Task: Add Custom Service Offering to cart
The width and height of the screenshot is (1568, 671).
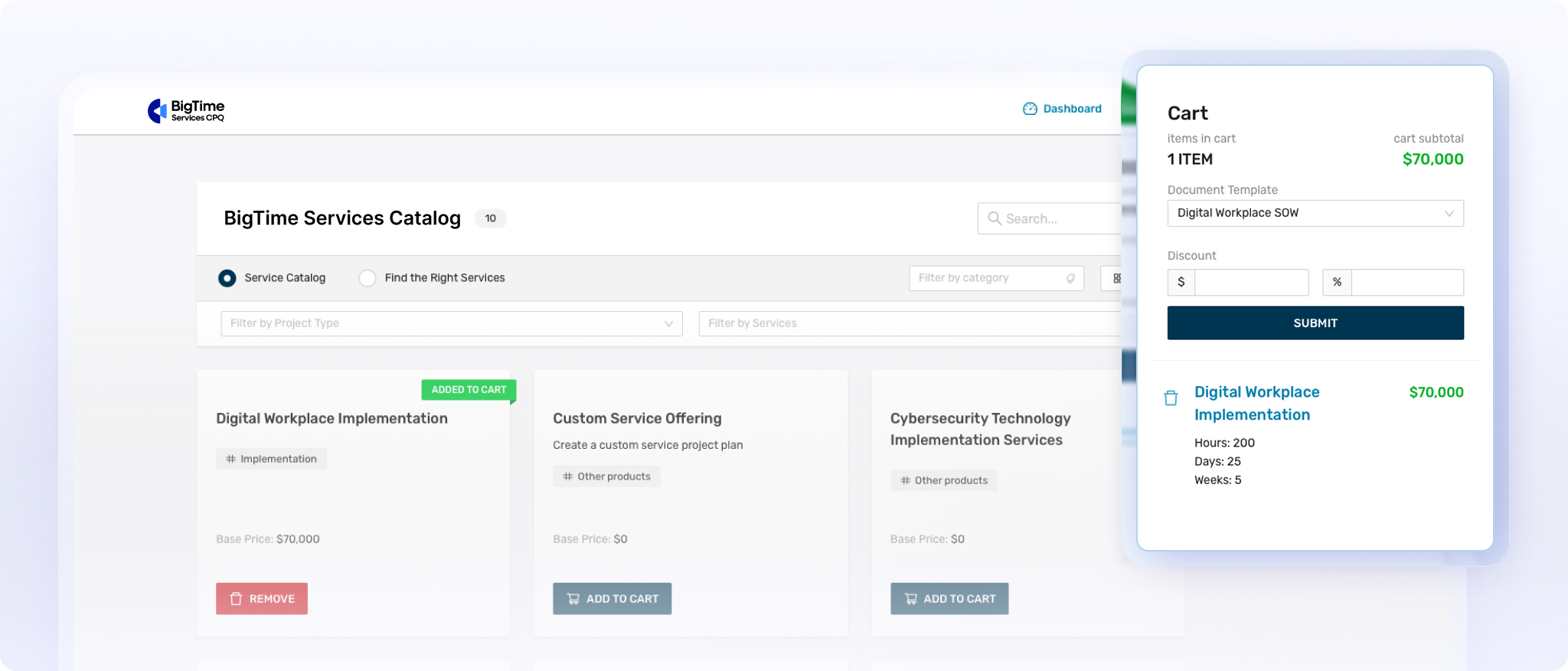Action: [x=612, y=599]
